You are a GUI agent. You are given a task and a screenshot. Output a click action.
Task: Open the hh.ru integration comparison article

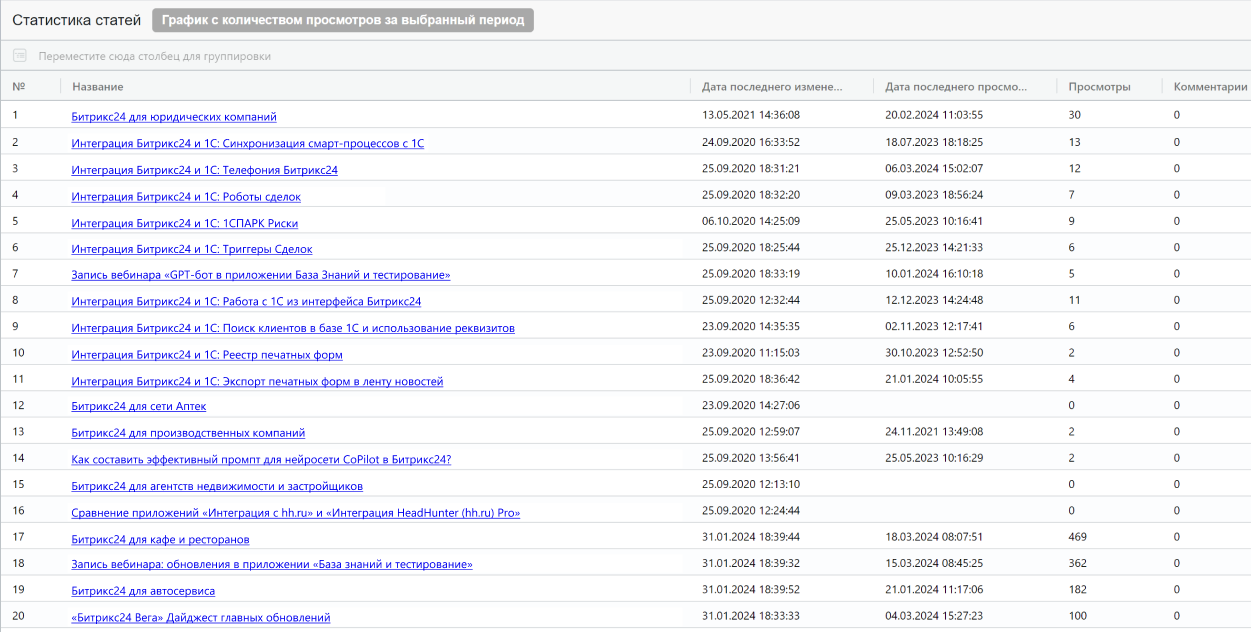tap(295, 513)
